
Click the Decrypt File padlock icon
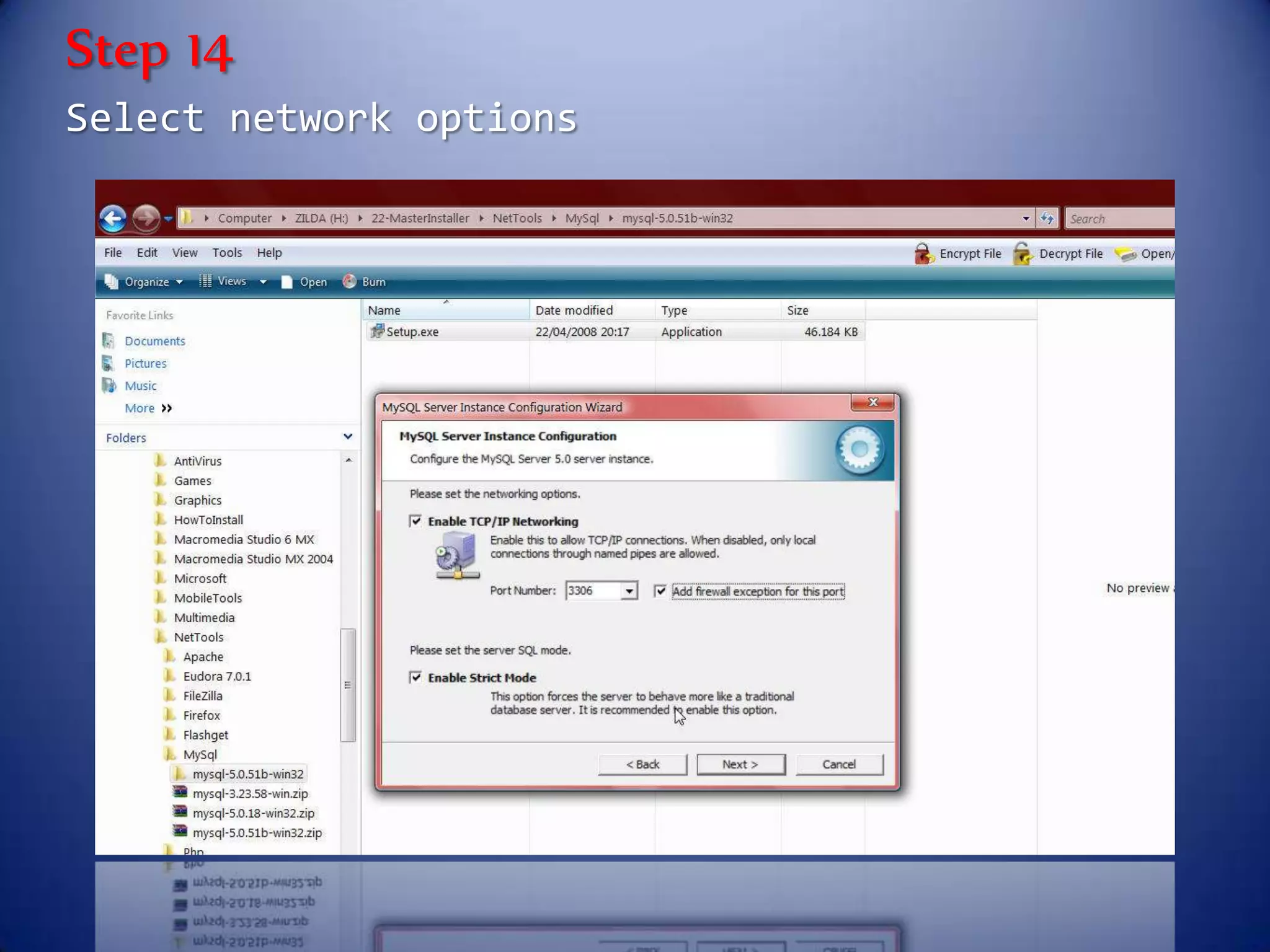[x=1023, y=253]
